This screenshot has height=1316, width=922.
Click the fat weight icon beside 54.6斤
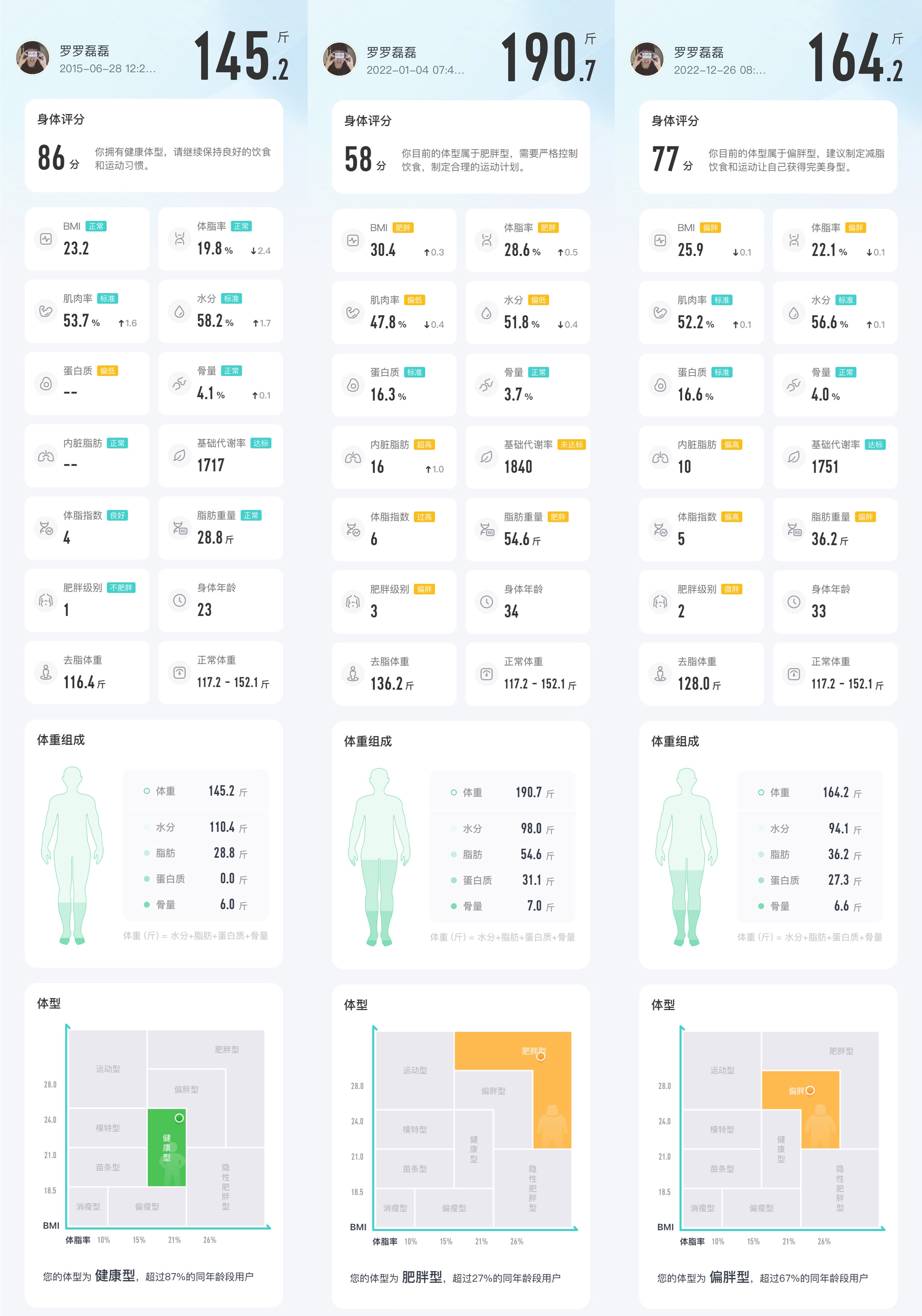pos(486,530)
